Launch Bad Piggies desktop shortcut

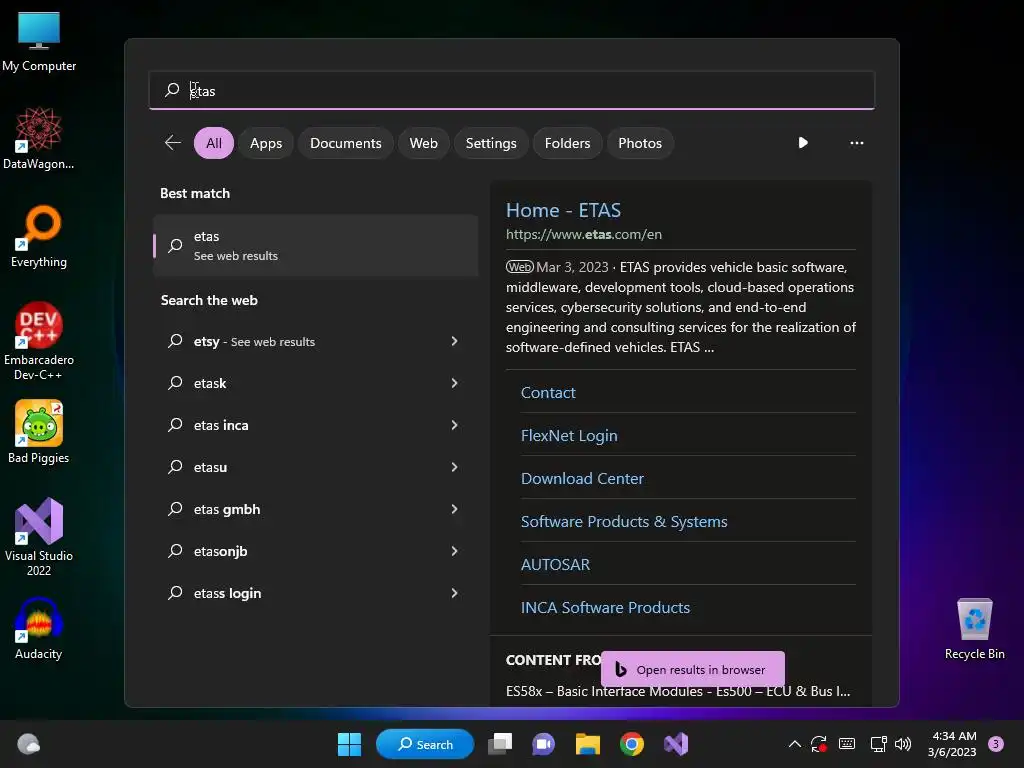[39, 432]
